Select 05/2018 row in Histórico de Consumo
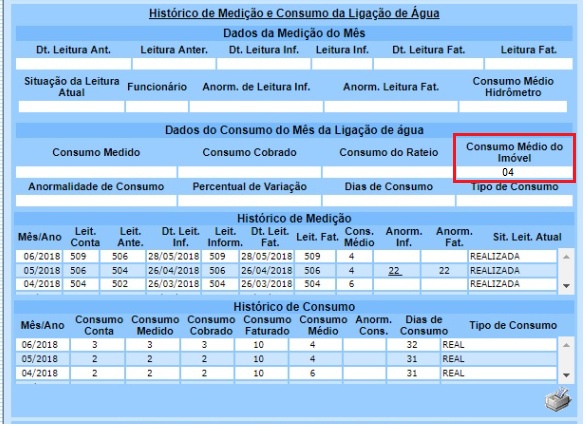This screenshot has height=427, width=587. point(286,359)
